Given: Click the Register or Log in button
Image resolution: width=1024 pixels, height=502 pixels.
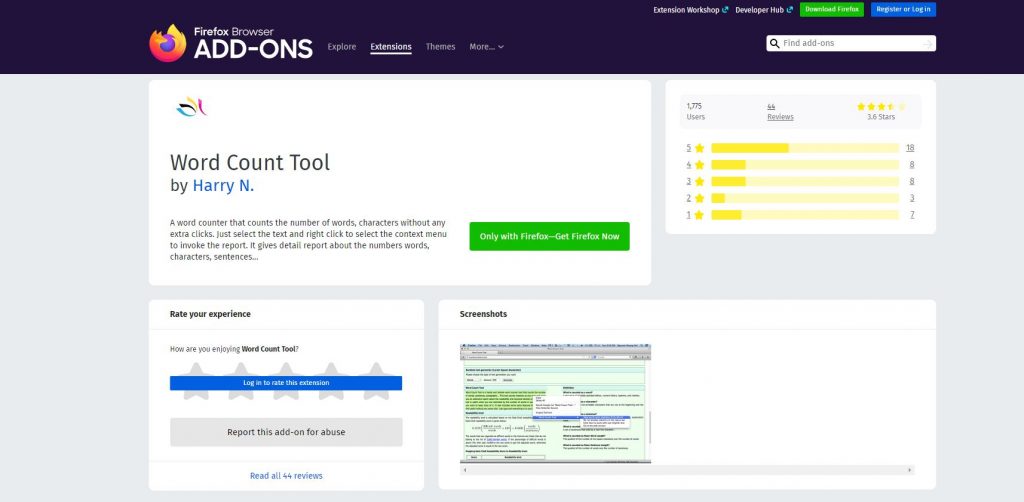Looking at the screenshot, I should 903,9.
